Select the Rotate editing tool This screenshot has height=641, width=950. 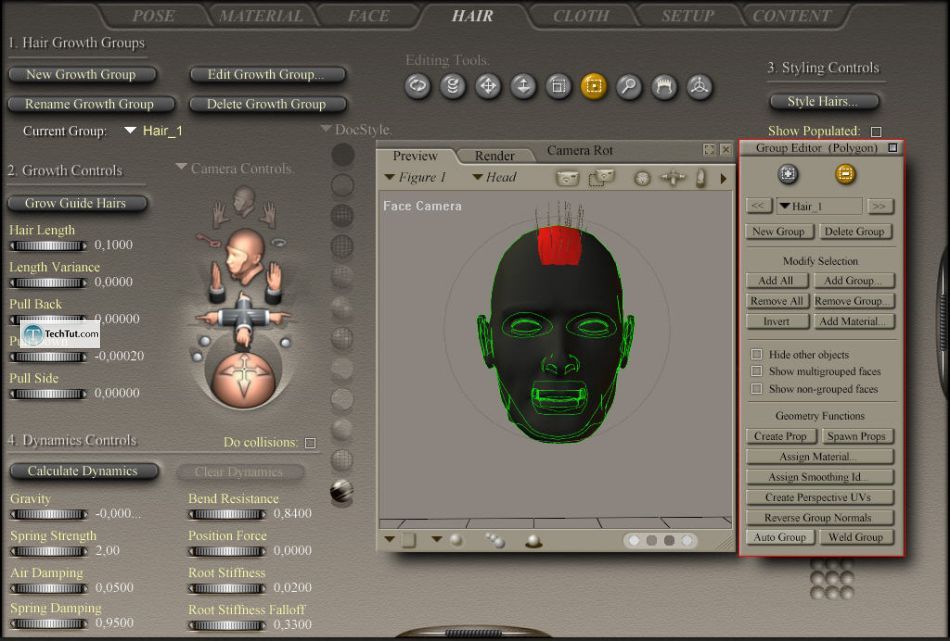418,87
